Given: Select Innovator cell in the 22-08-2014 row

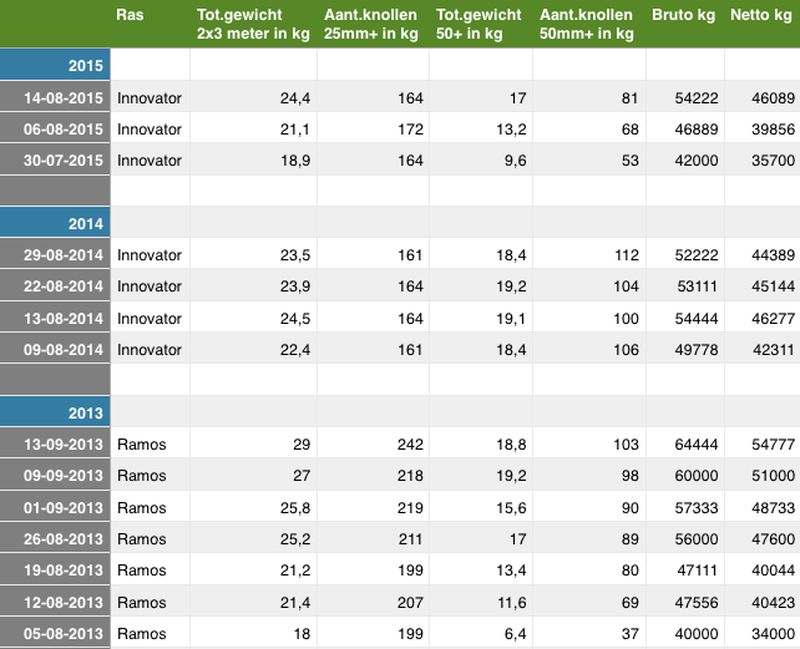Looking at the screenshot, I should tap(149, 286).
